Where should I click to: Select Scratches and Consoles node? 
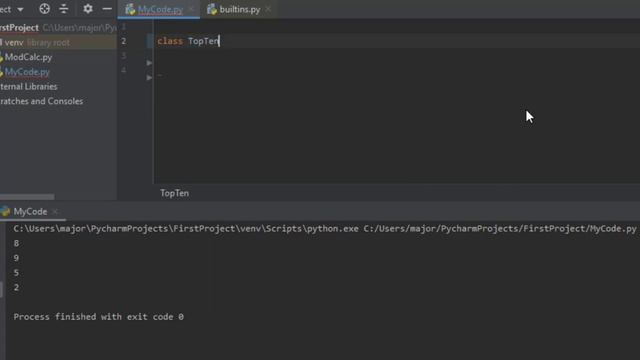(x=41, y=101)
